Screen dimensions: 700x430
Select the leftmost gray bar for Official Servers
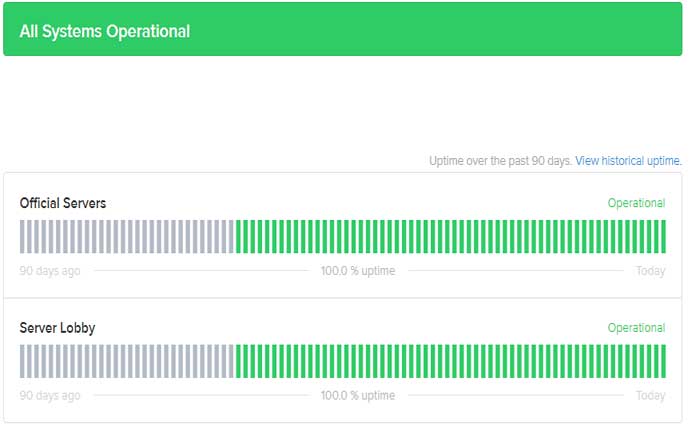[23, 236]
